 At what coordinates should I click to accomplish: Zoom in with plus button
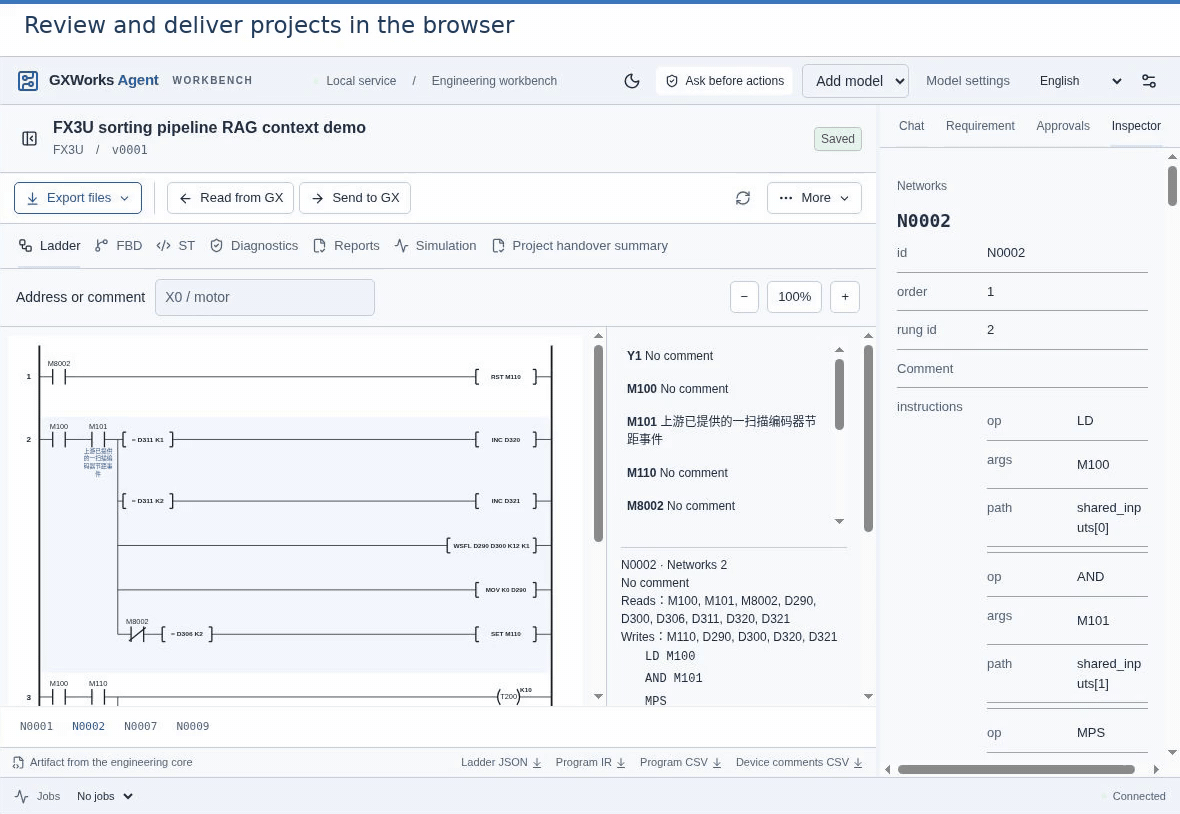coord(845,296)
